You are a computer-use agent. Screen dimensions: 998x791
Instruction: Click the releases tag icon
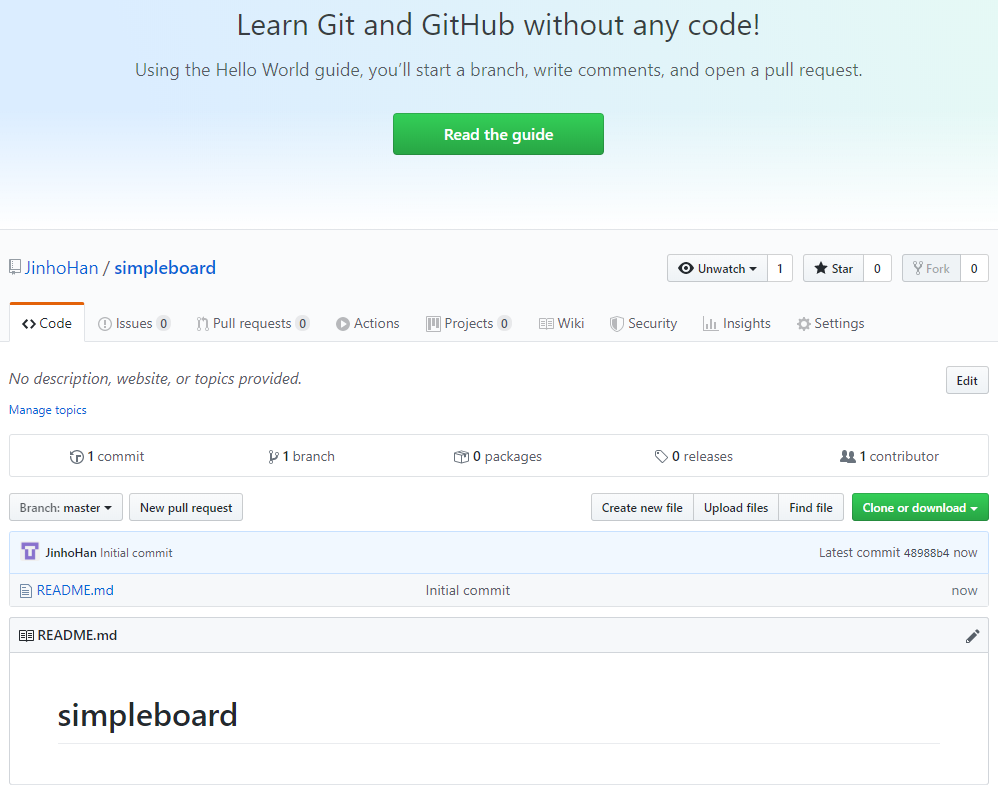(x=661, y=456)
